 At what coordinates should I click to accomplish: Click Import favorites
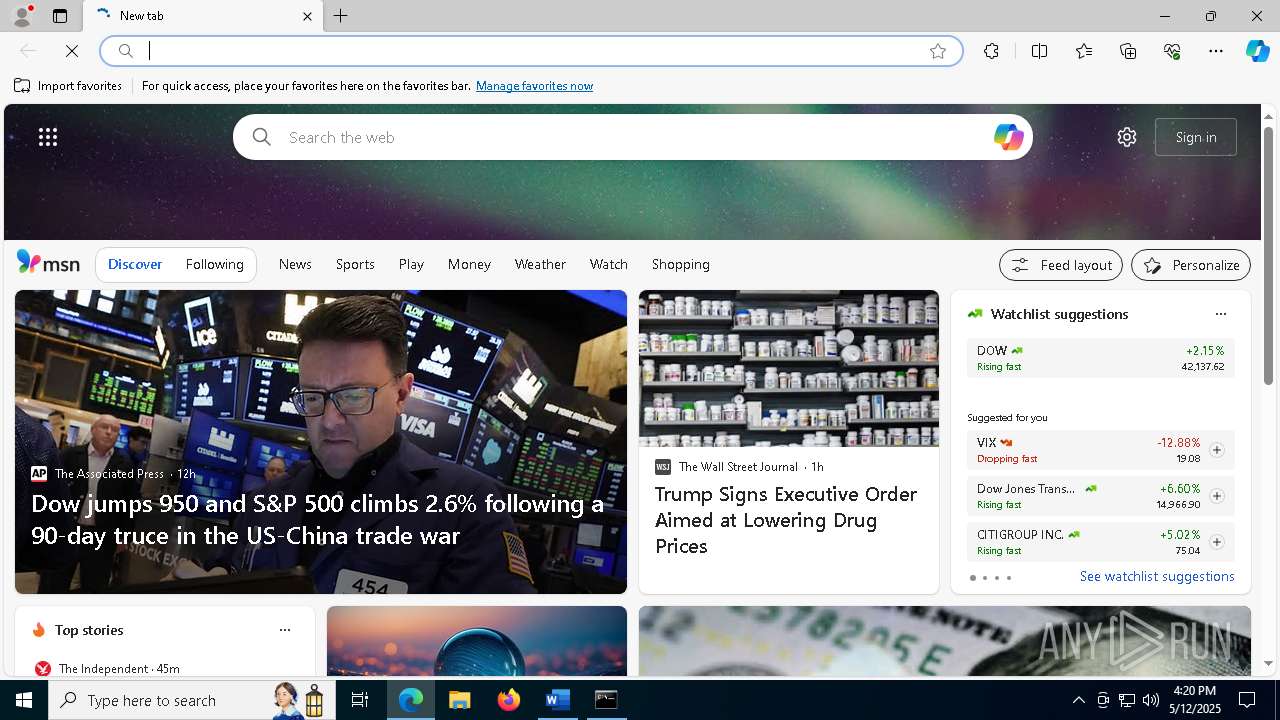(68, 86)
